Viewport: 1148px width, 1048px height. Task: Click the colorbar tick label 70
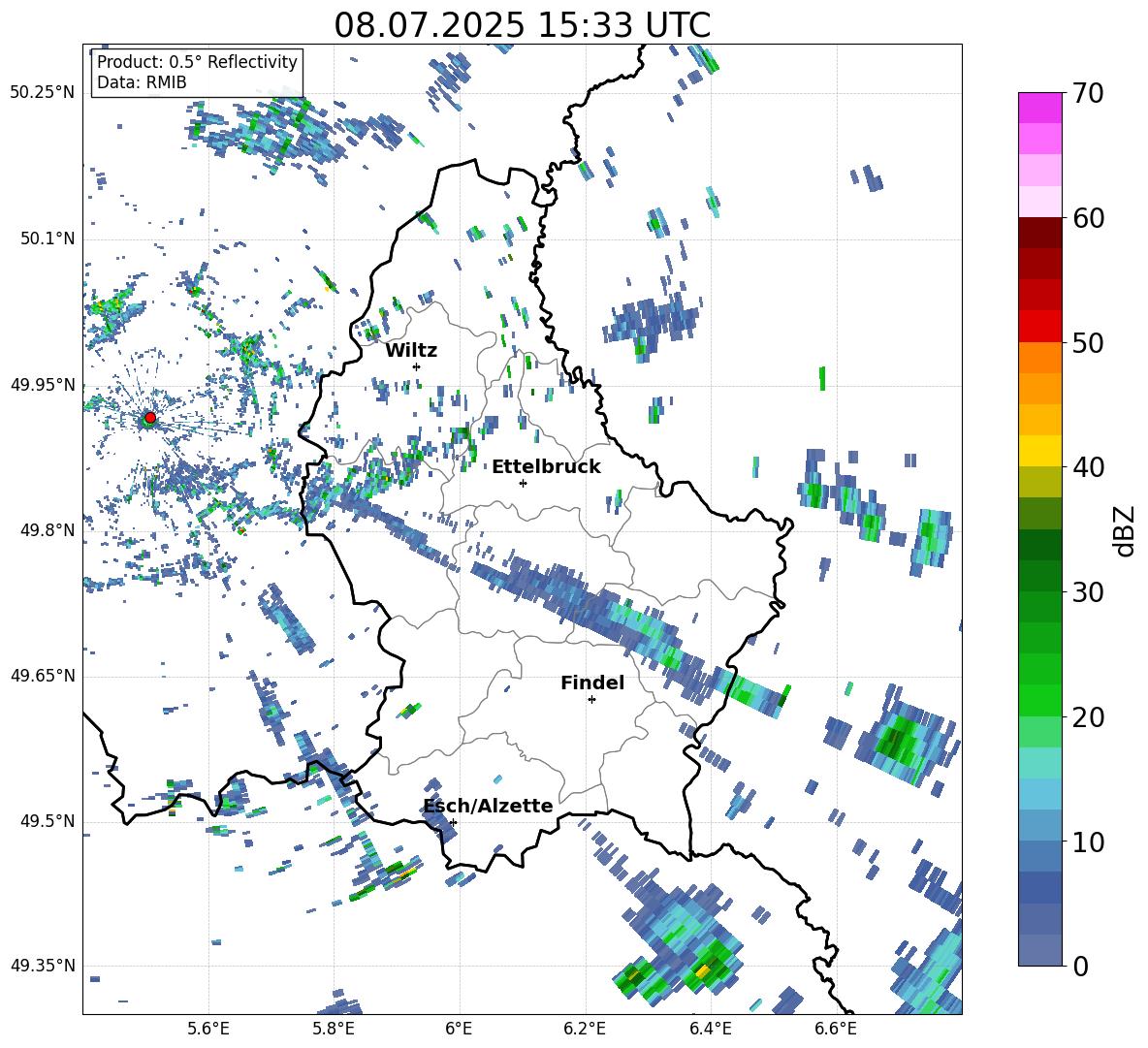(1088, 93)
